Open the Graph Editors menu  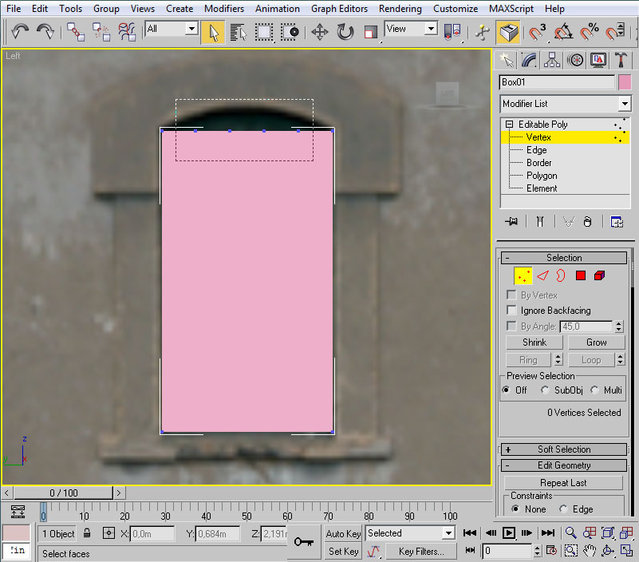338,8
